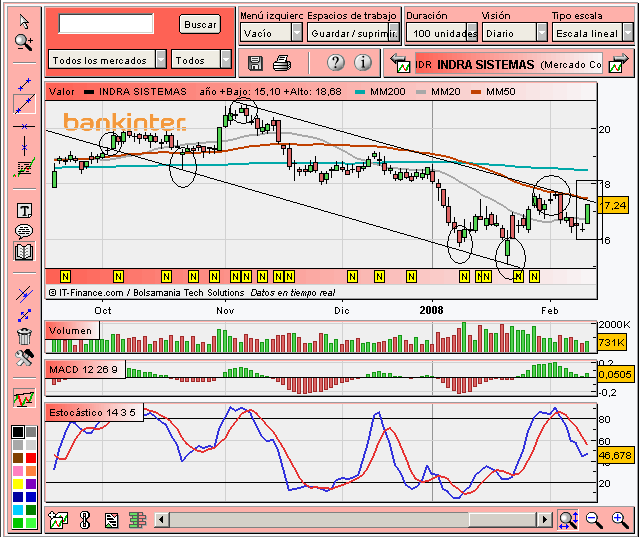Viewport: 641px width, 539px height.
Task: Go to next security with right arrow
Action: point(618,63)
